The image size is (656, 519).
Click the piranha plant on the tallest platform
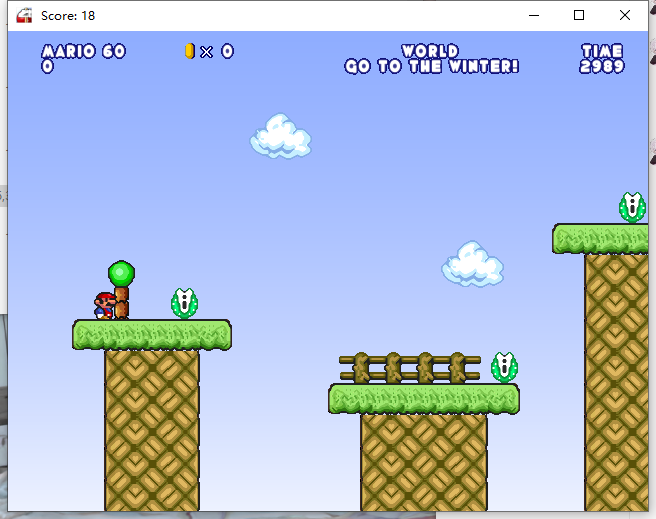pyautogui.click(x=632, y=207)
